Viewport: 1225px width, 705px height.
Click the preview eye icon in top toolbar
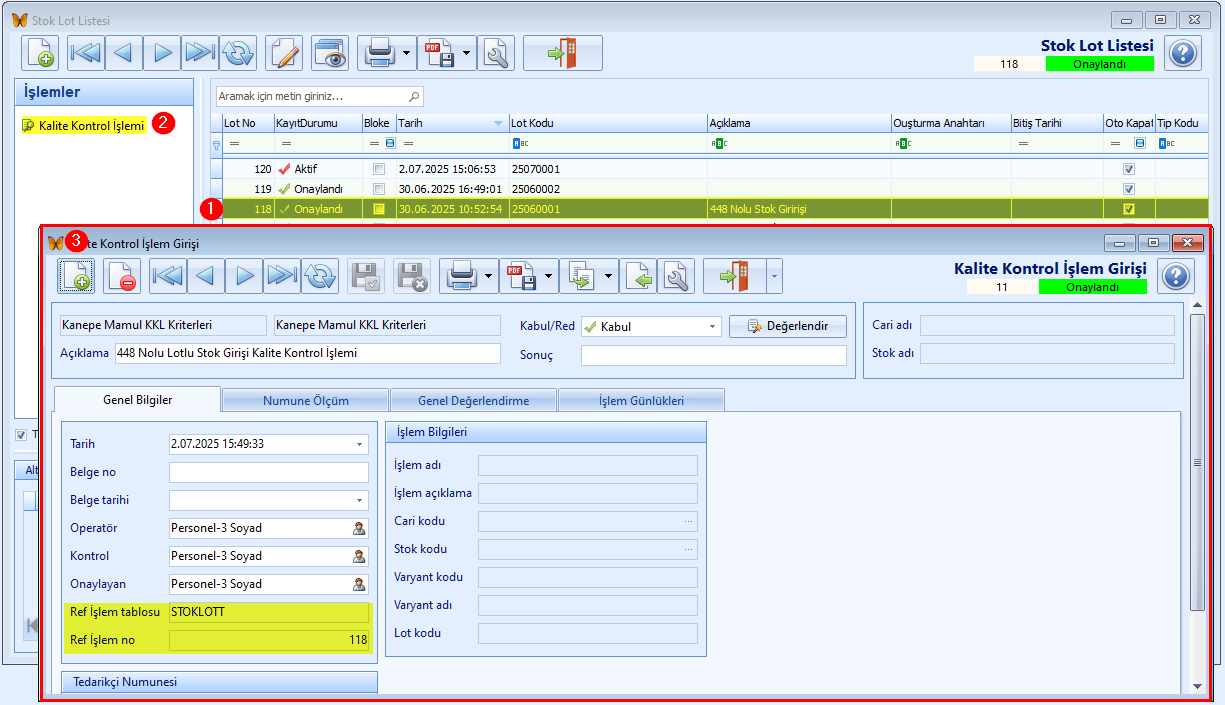(x=329, y=53)
